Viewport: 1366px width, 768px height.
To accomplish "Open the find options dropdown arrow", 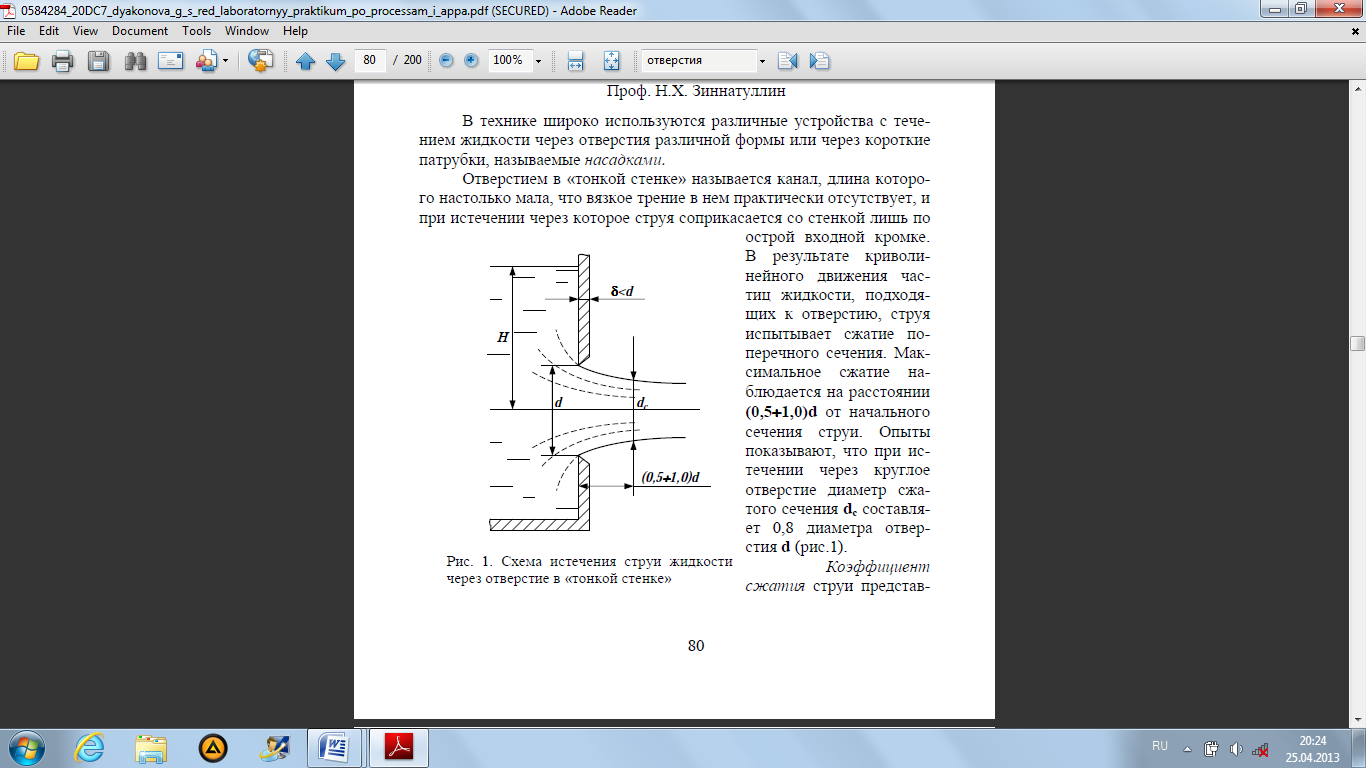I will point(762,61).
